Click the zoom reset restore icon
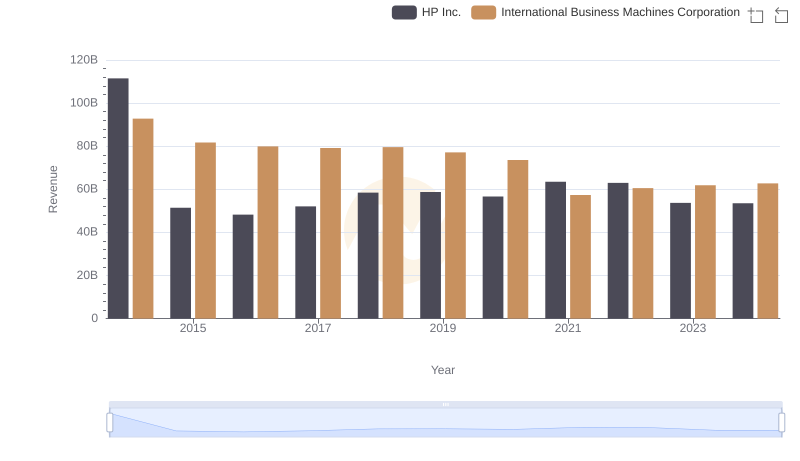800x461 pixels. pyautogui.click(x=781, y=15)
